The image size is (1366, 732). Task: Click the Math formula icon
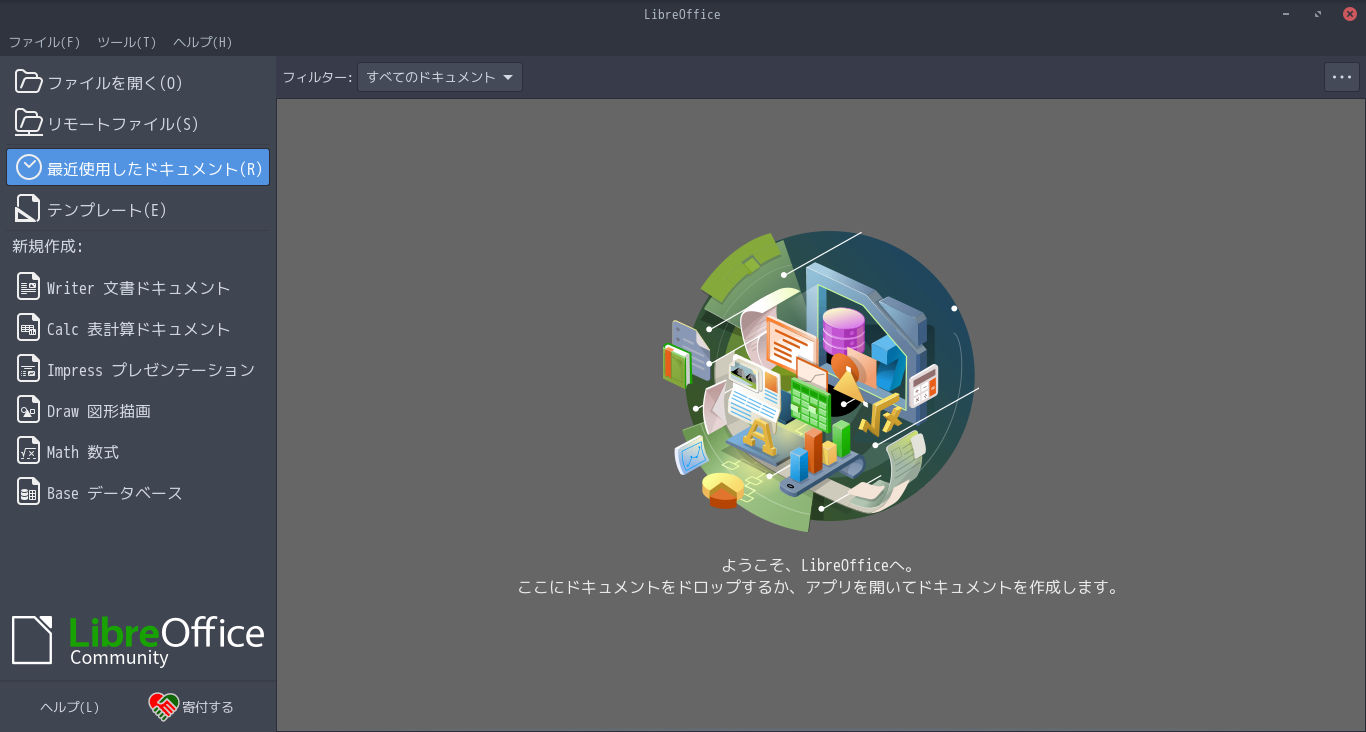tap(29, 451)
